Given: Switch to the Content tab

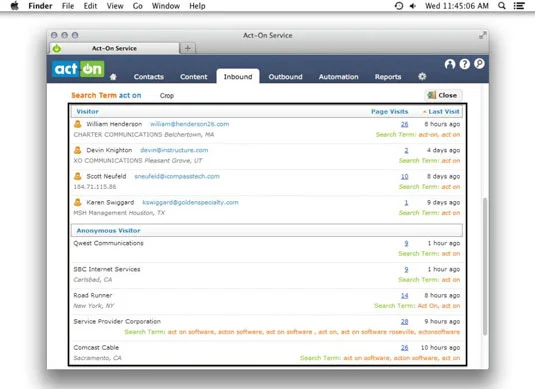Looking at the screenshot, I should coord(194,77).
